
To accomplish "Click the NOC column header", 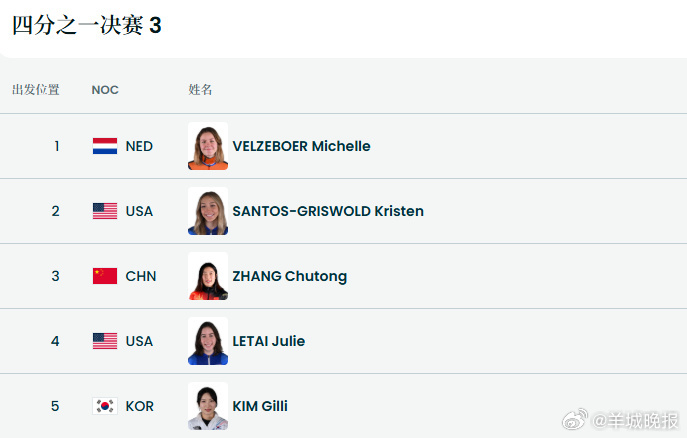I will pos(105,90).
